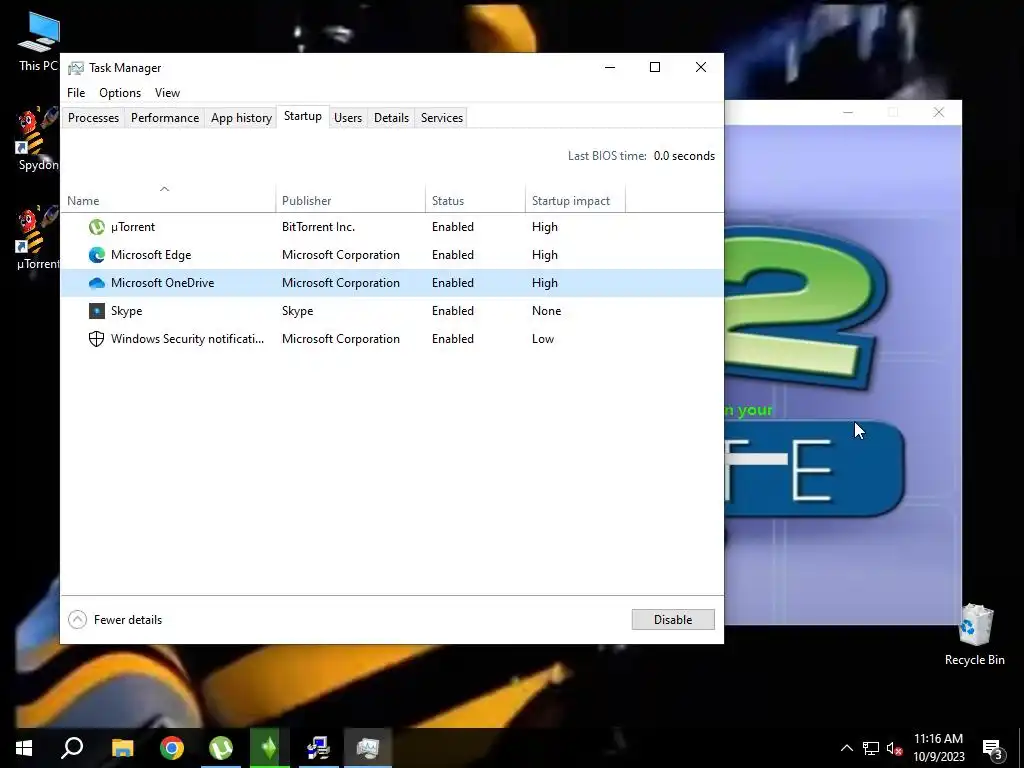This screenshot has width=1024, height=768.
Task: Switch to the Services tab
Action: click(x=441, y=118)
